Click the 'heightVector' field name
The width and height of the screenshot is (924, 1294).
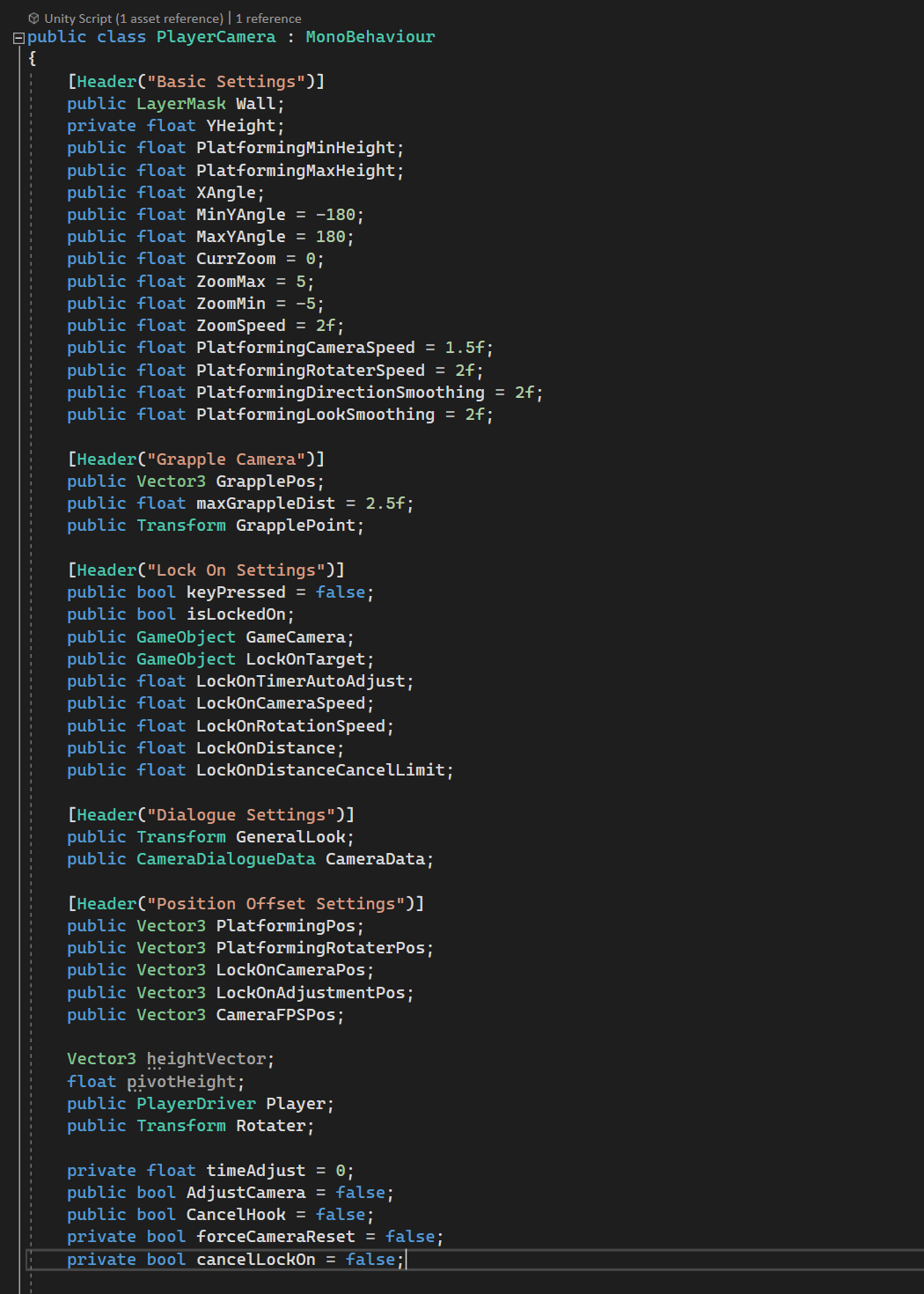pos(206,1059)
